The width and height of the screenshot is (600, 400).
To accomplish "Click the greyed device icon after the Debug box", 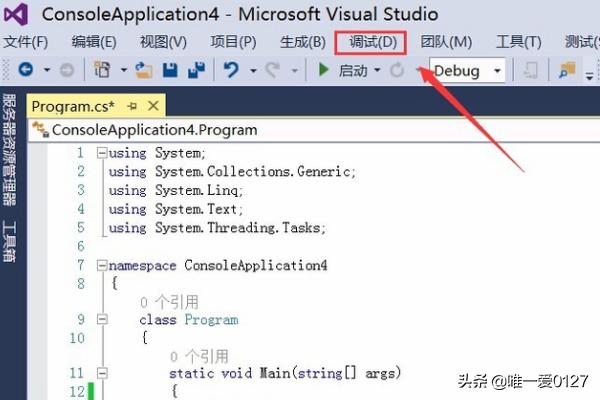I will tap(531, 70).
